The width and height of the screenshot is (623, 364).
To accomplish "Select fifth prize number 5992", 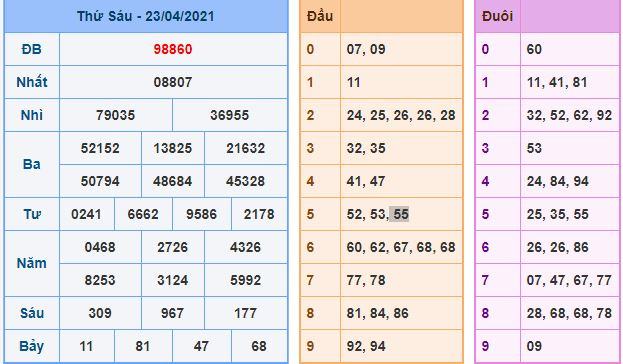I will [x=246, y=280].
